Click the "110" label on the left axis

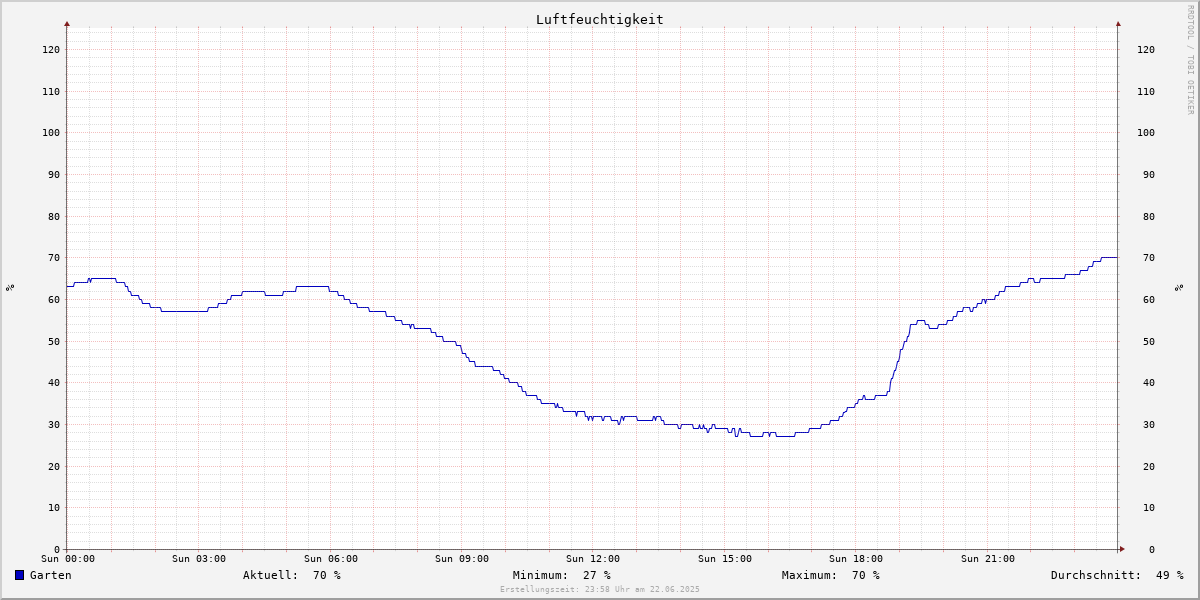click(51, 91)
